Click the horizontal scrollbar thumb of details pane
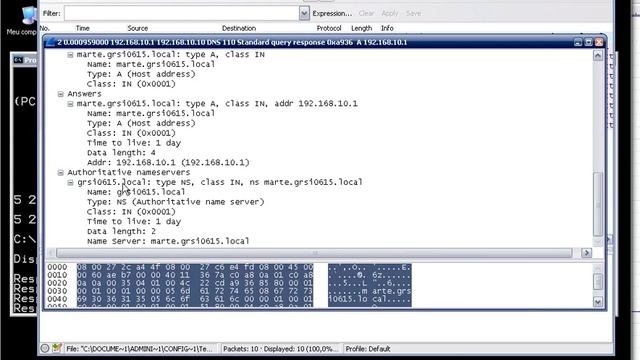640x360 pixels. point(314,253)
